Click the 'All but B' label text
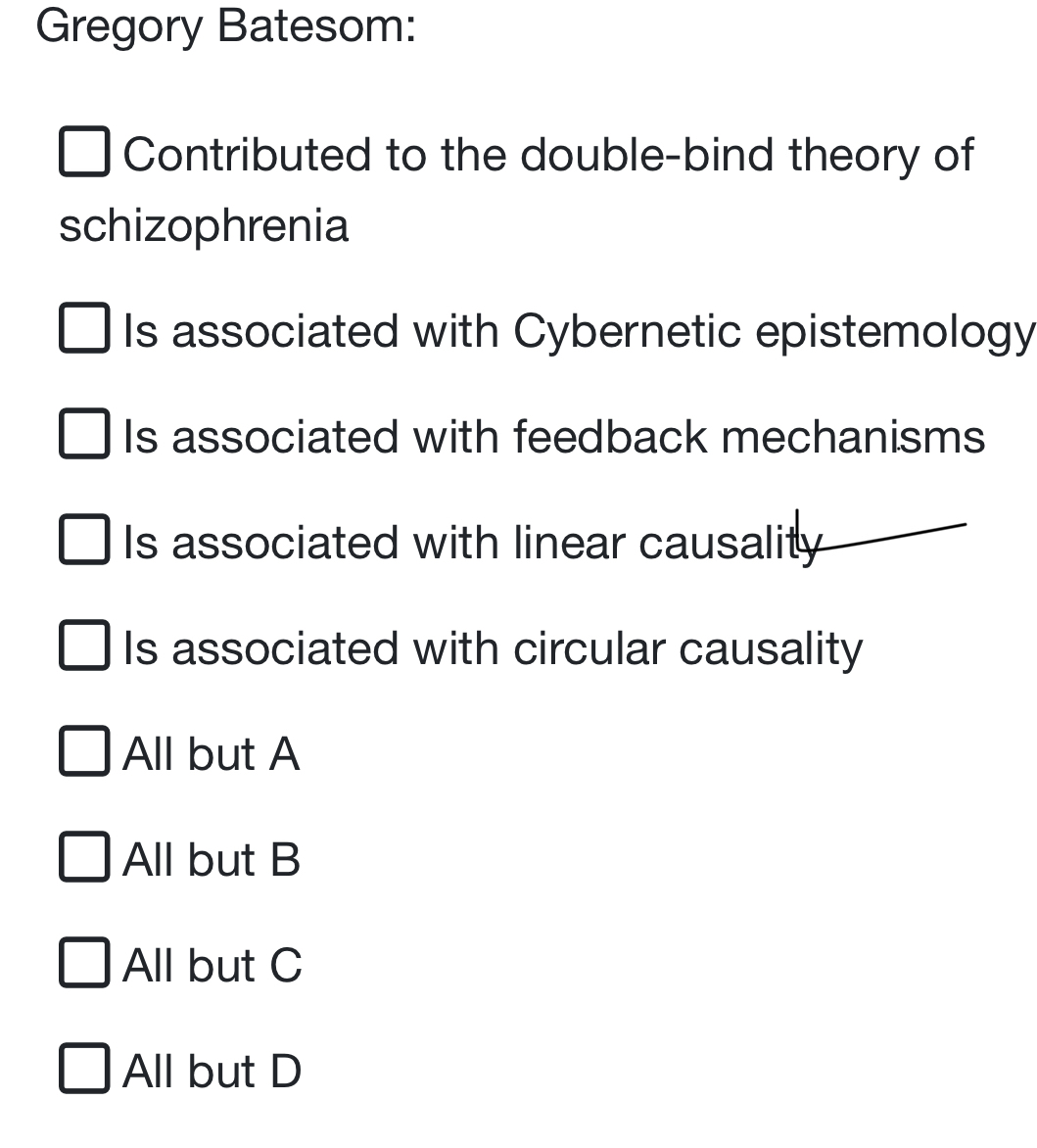1037x1148 pixels. [x=212, y=860]
